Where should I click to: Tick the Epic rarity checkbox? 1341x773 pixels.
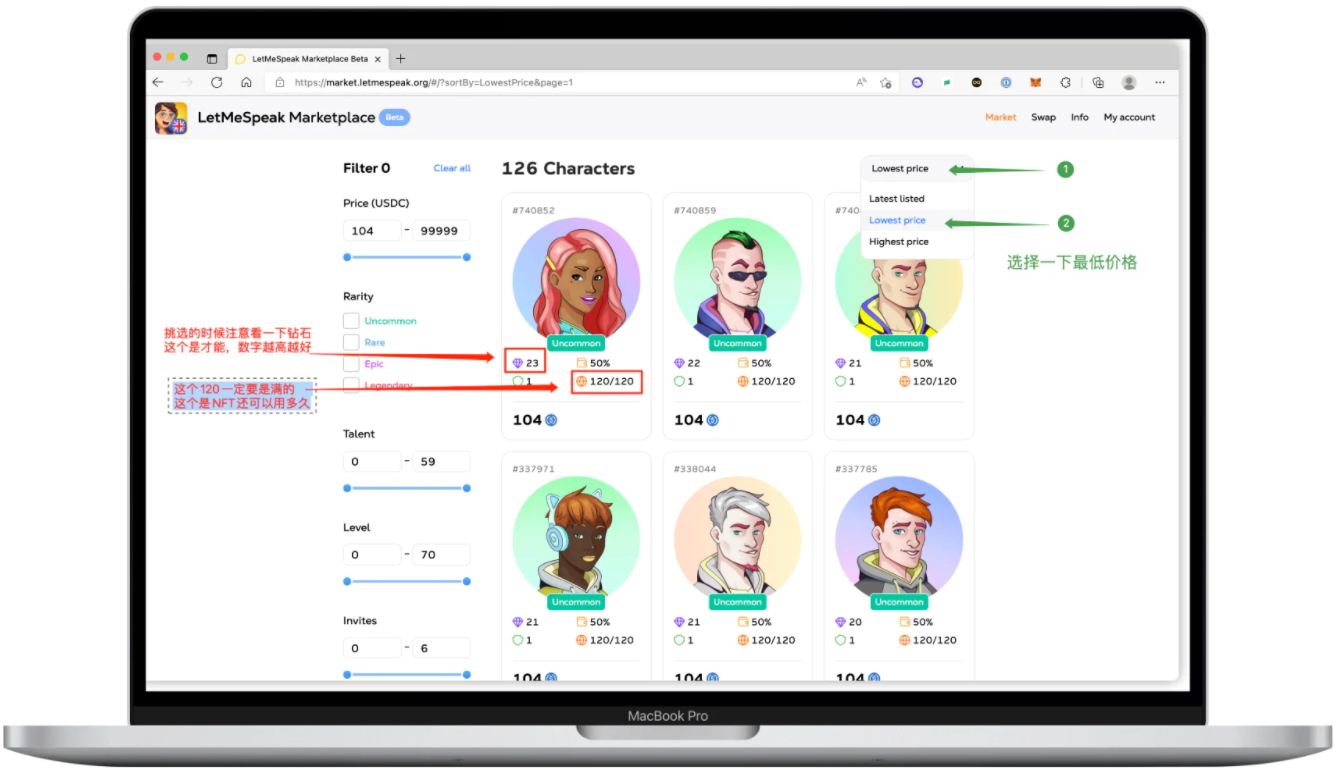click(351, 364)
